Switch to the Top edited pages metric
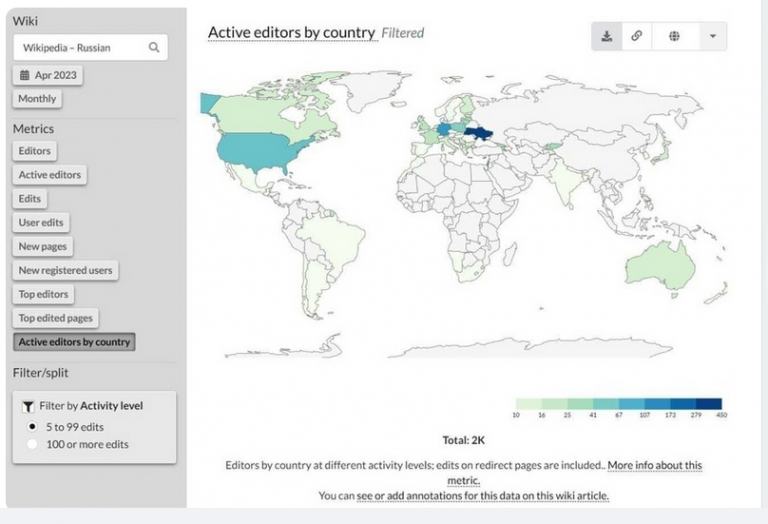 pos(56,318)
